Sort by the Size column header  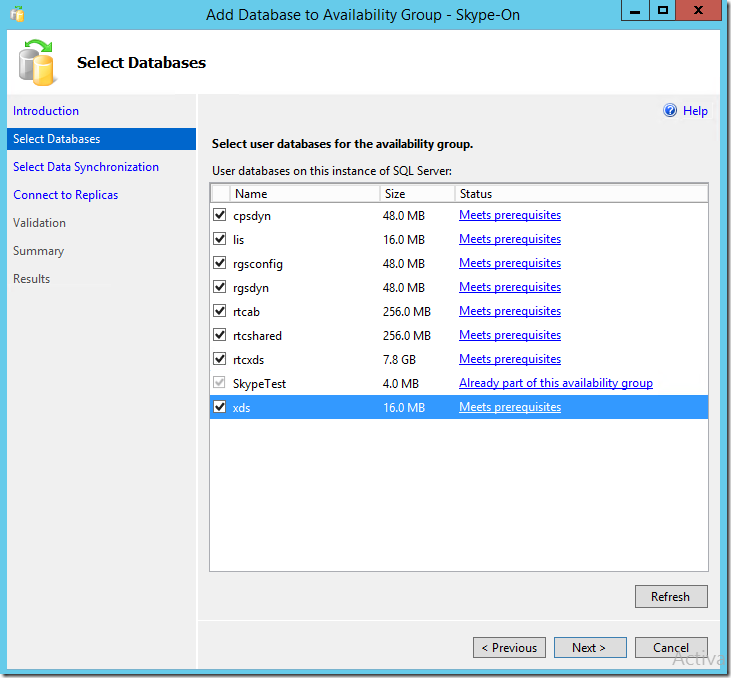(417, 194)
